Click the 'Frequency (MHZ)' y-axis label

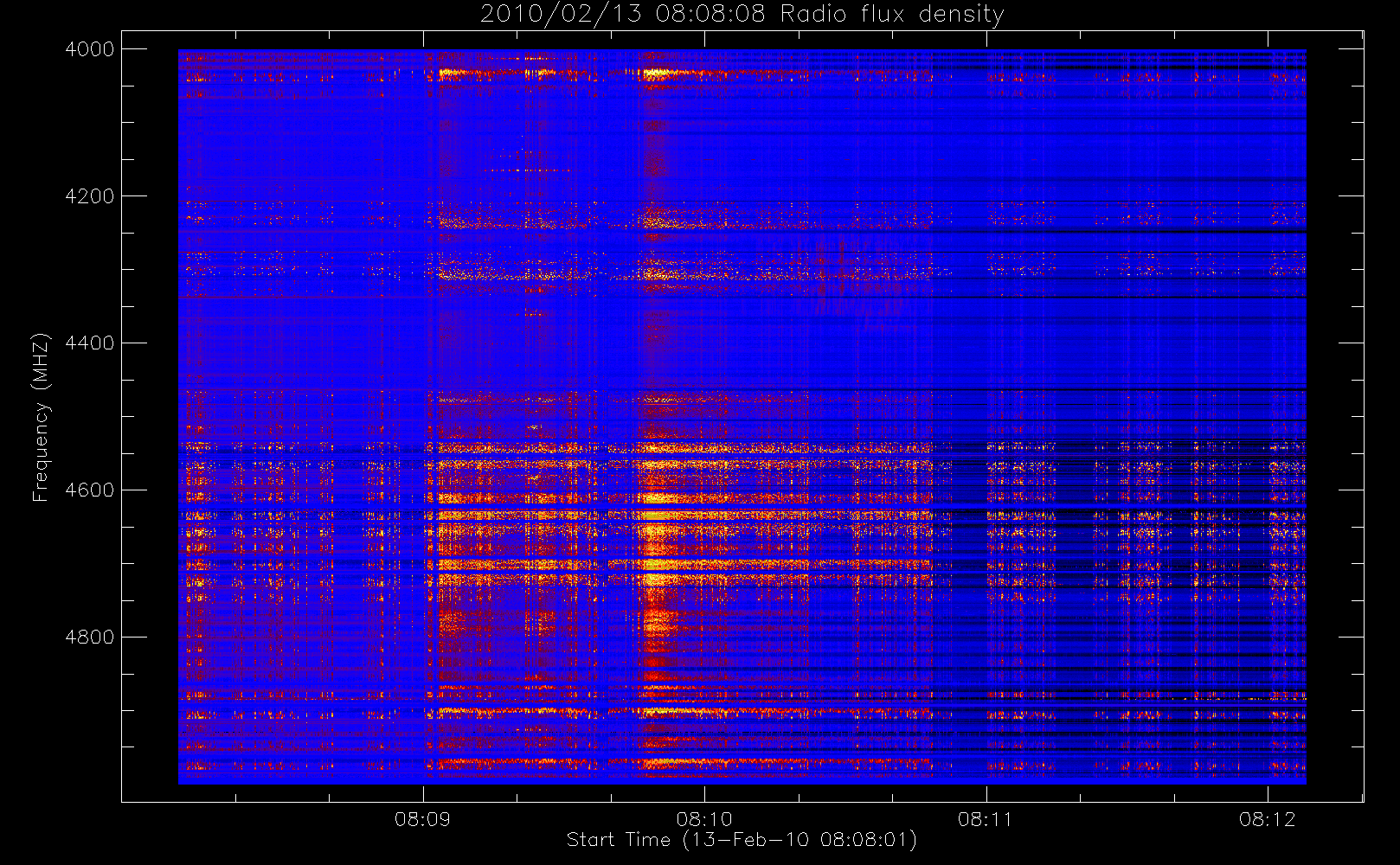coord(40,417)
